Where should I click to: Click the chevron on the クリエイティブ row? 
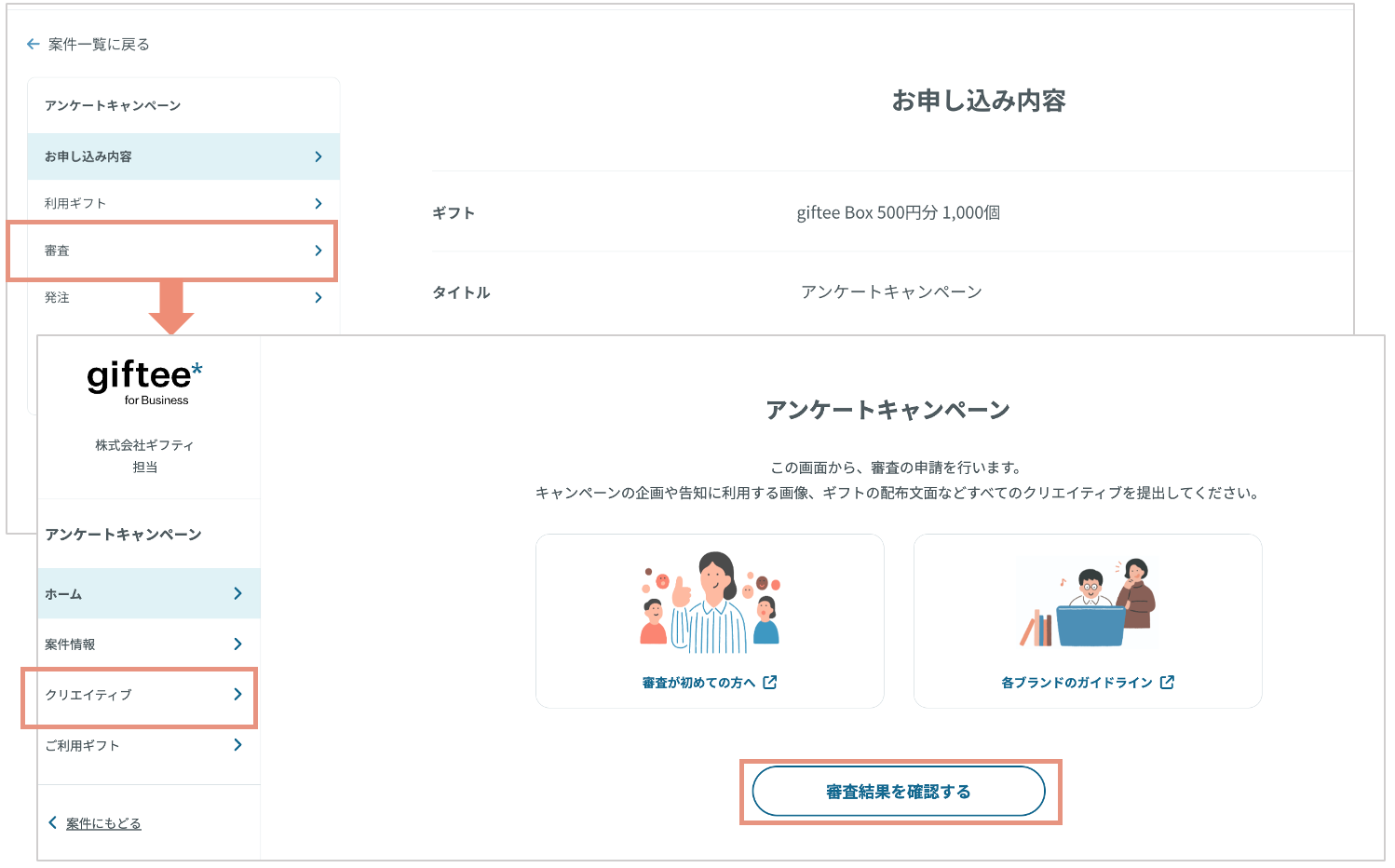point(238,694)
